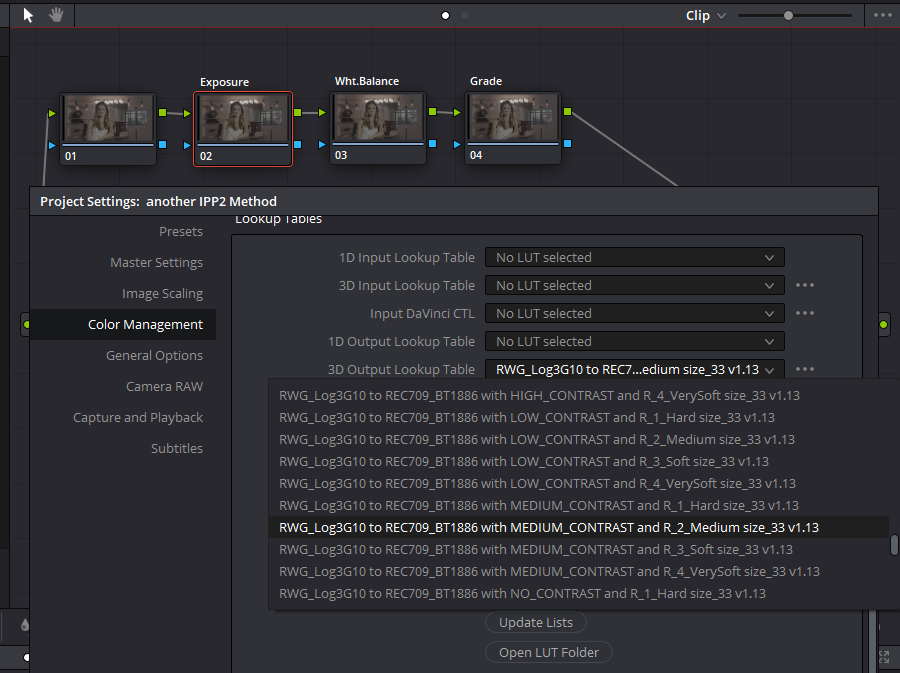Click node graph output connector on right edge

883,325
